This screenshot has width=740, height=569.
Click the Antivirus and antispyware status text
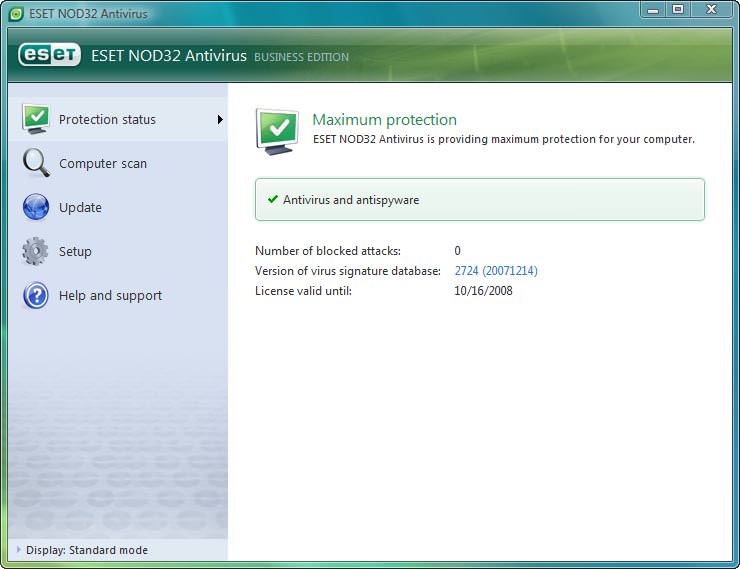351,200
